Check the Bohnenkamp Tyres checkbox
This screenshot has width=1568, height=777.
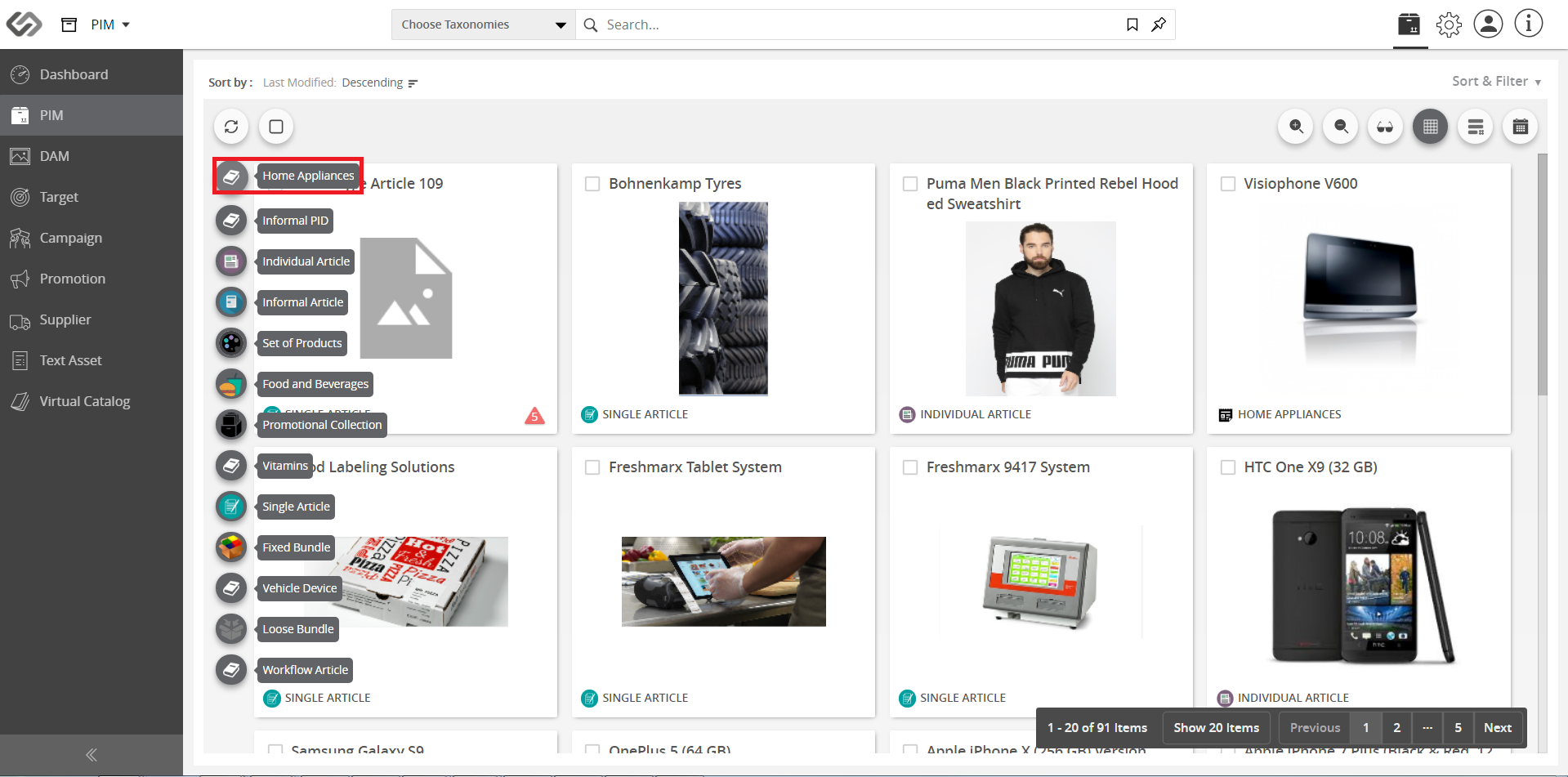click(x=592, y=184)
